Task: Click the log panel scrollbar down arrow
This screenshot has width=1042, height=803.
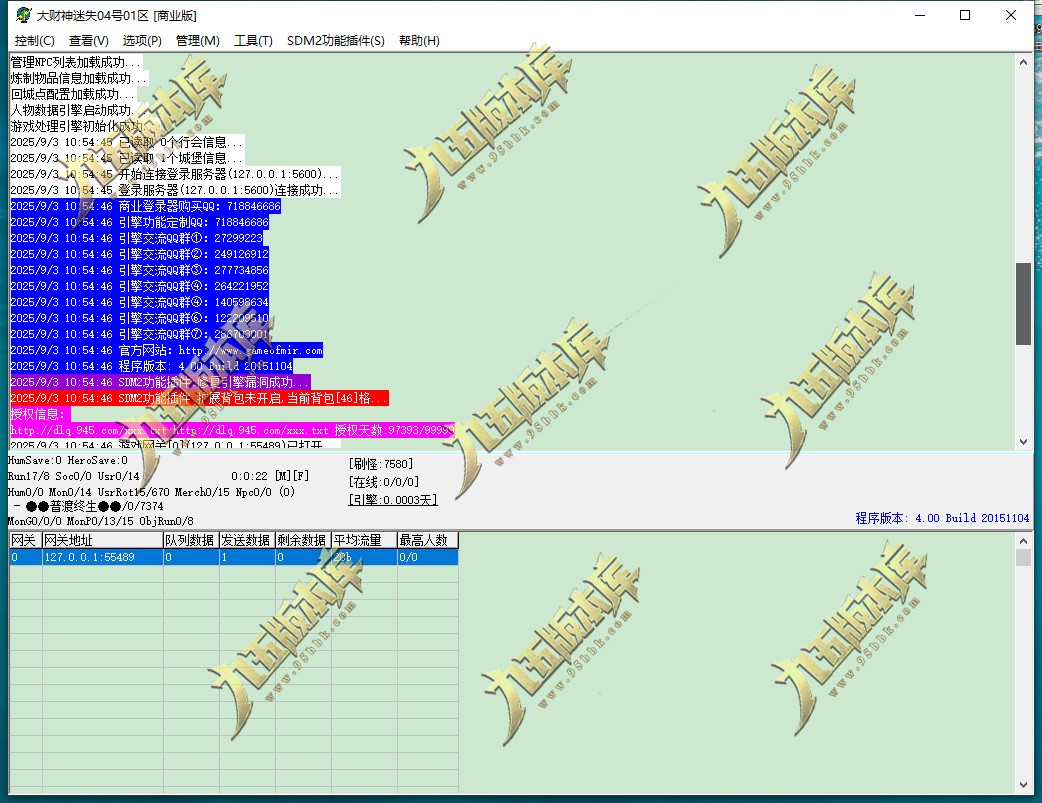Action: 1023,441
